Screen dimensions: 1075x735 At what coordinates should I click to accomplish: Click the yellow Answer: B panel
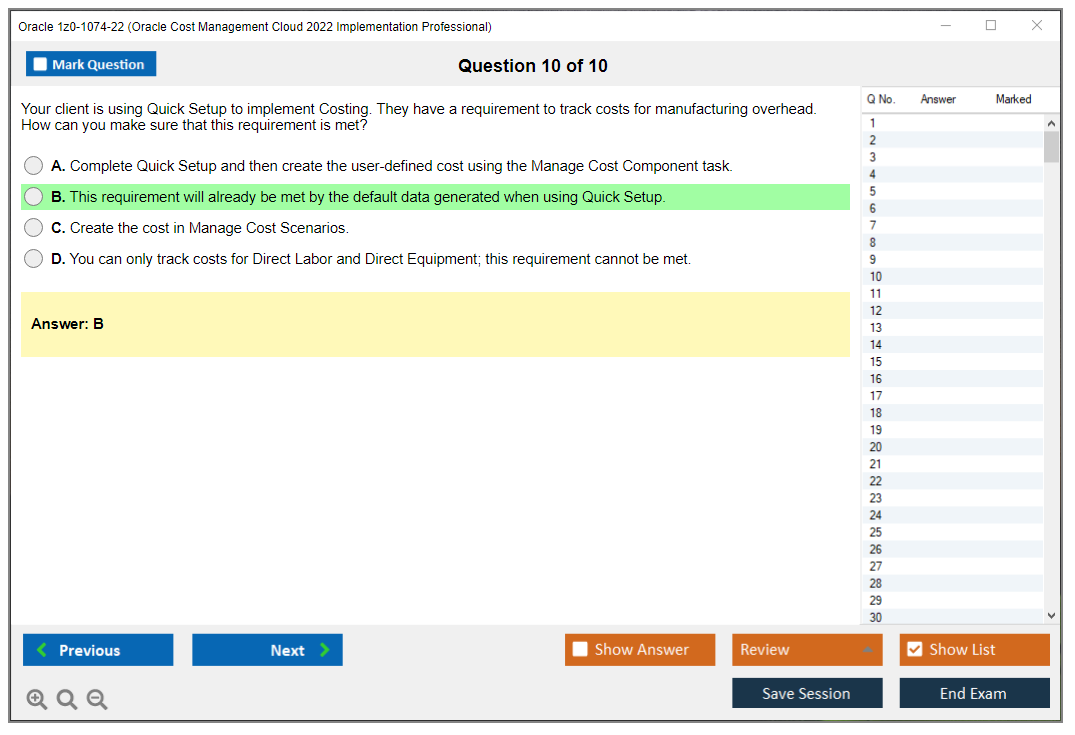(x=435, y=323)
